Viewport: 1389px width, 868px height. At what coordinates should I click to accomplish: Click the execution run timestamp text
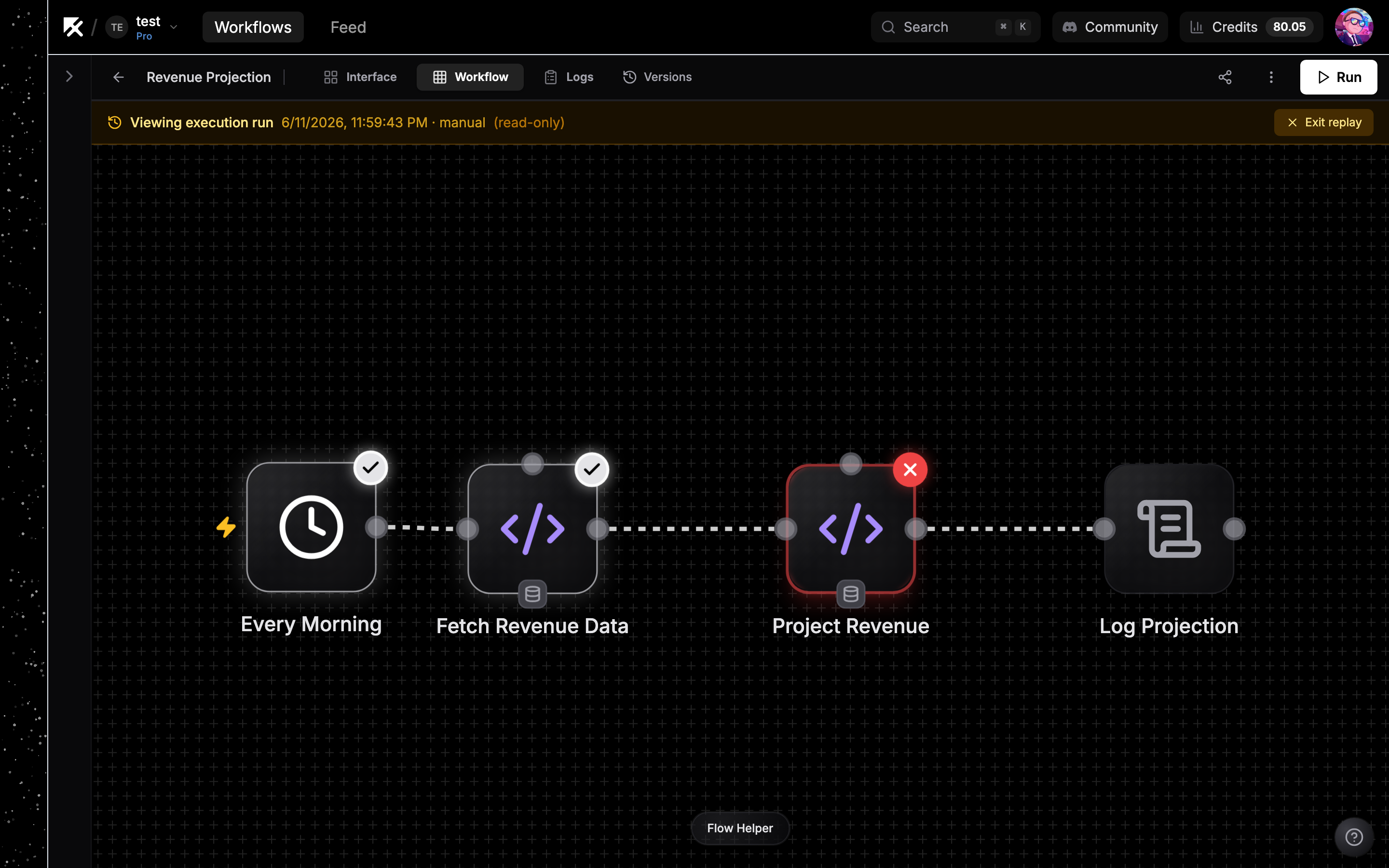(354, 122)
